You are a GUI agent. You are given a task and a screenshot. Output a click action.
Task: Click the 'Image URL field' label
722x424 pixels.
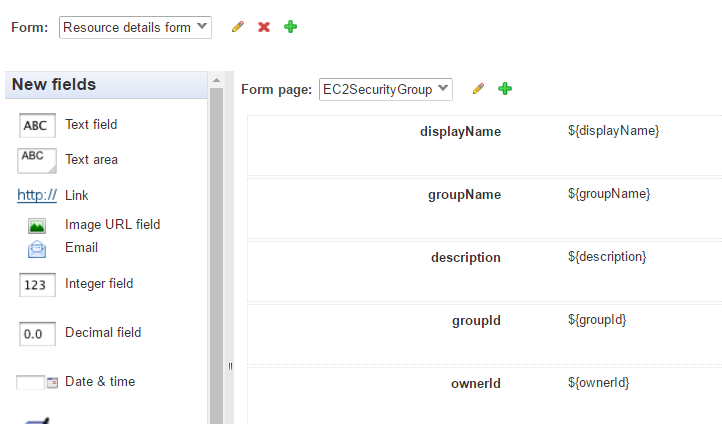tap(113, 224)
